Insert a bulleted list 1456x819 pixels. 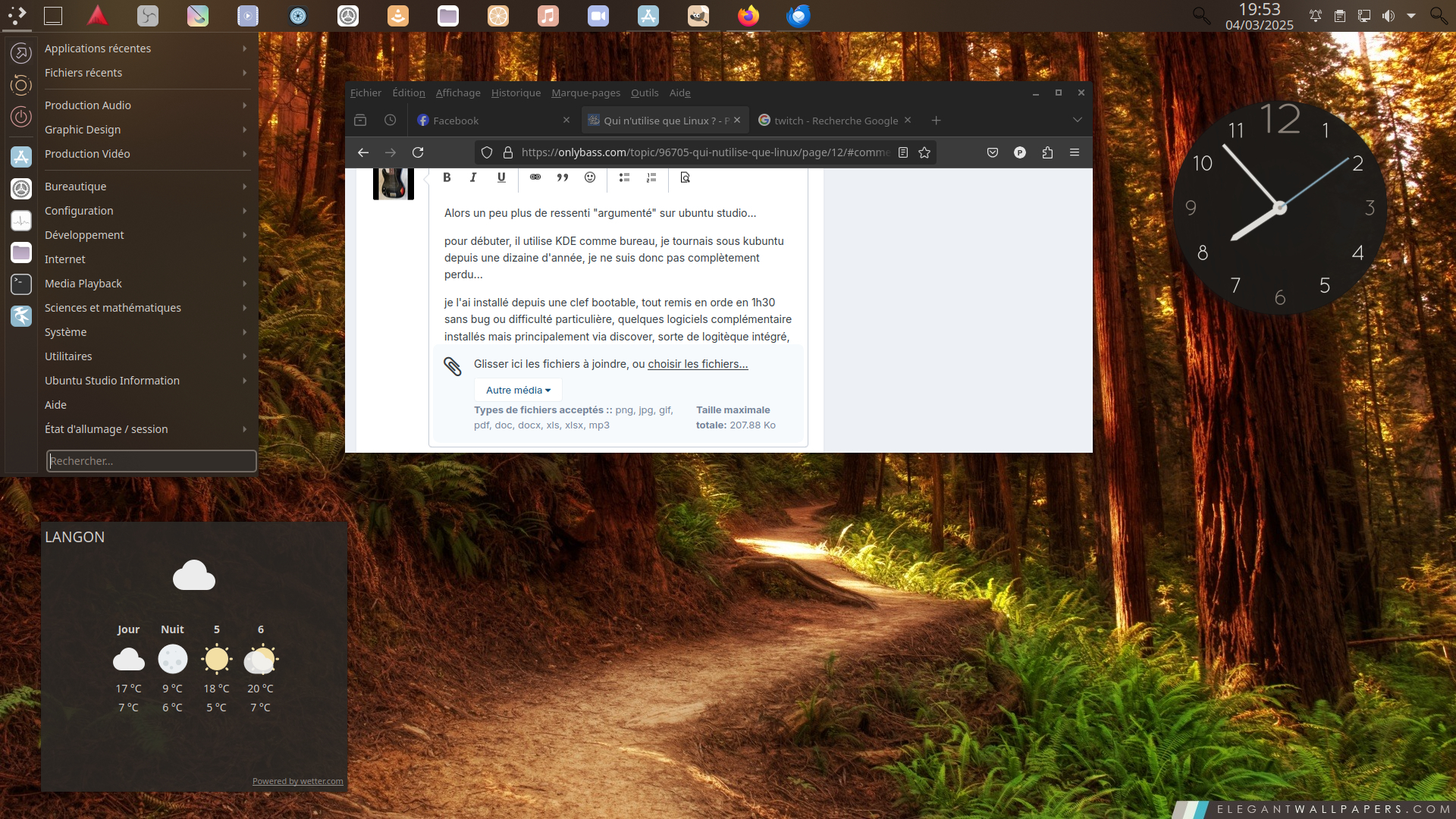(624, 177)
